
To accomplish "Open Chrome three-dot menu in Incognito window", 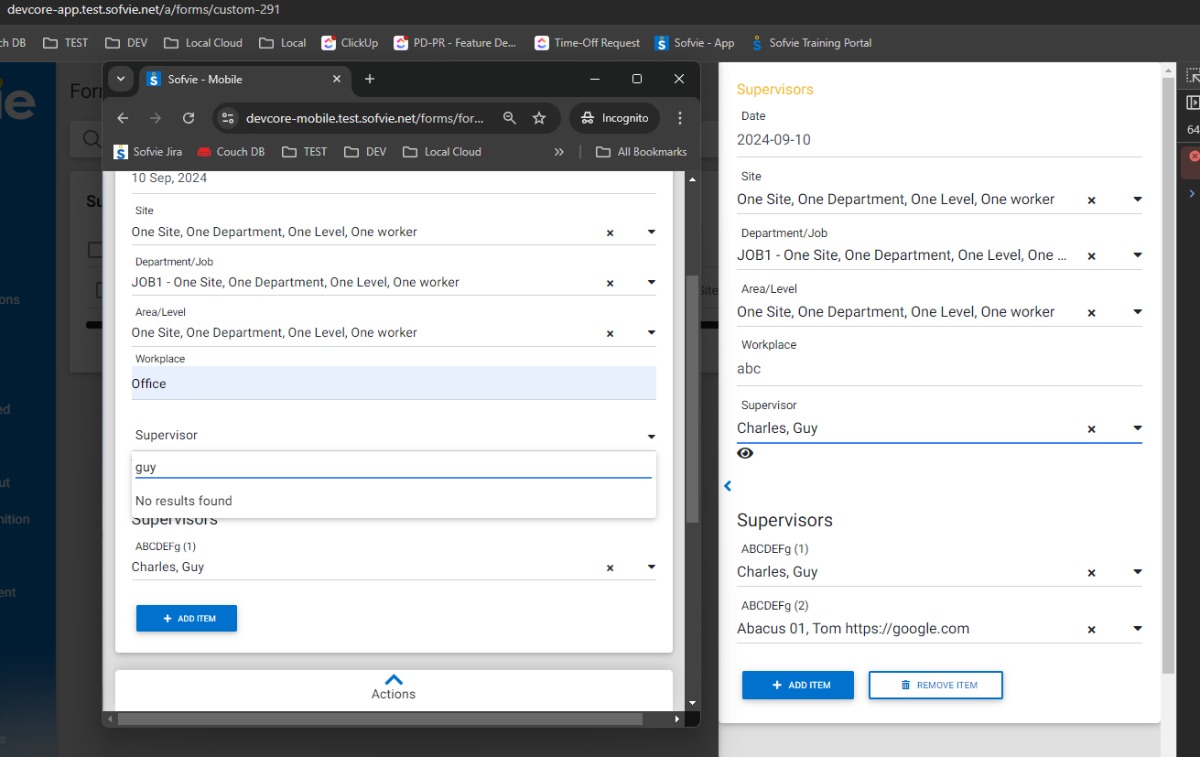I will (x=680, y=118).
